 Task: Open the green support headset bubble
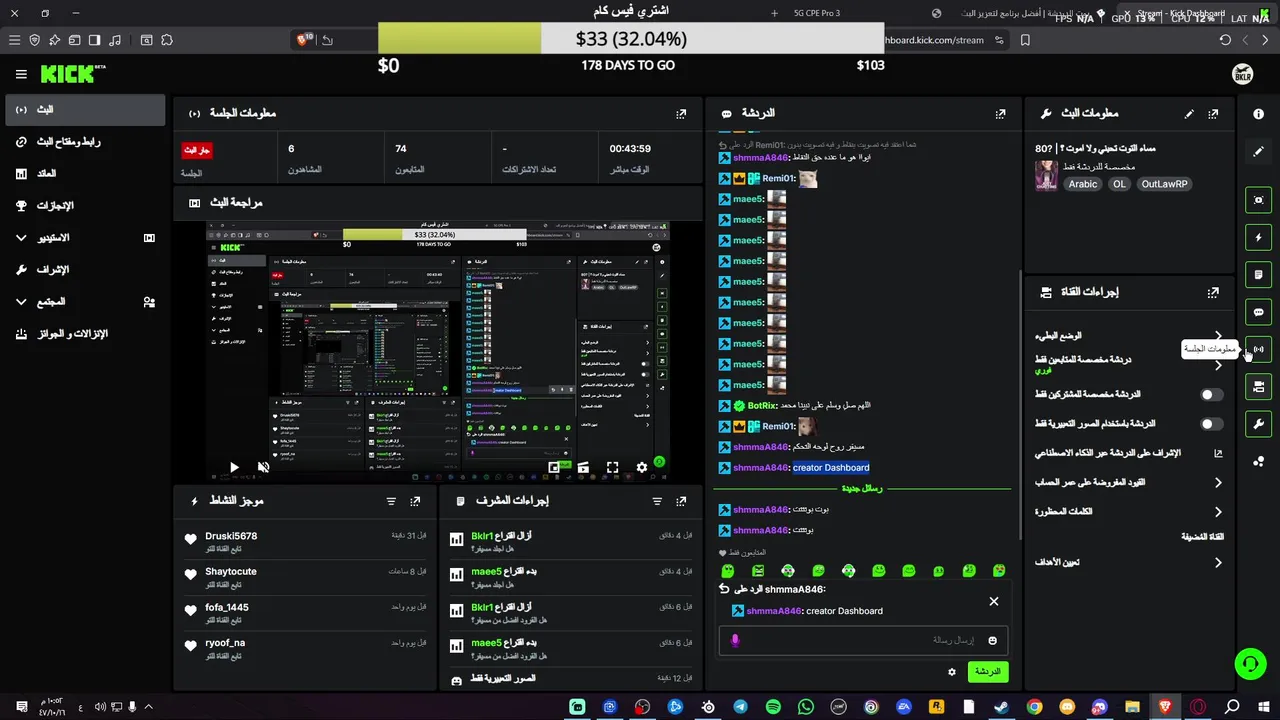point(1249,663)
